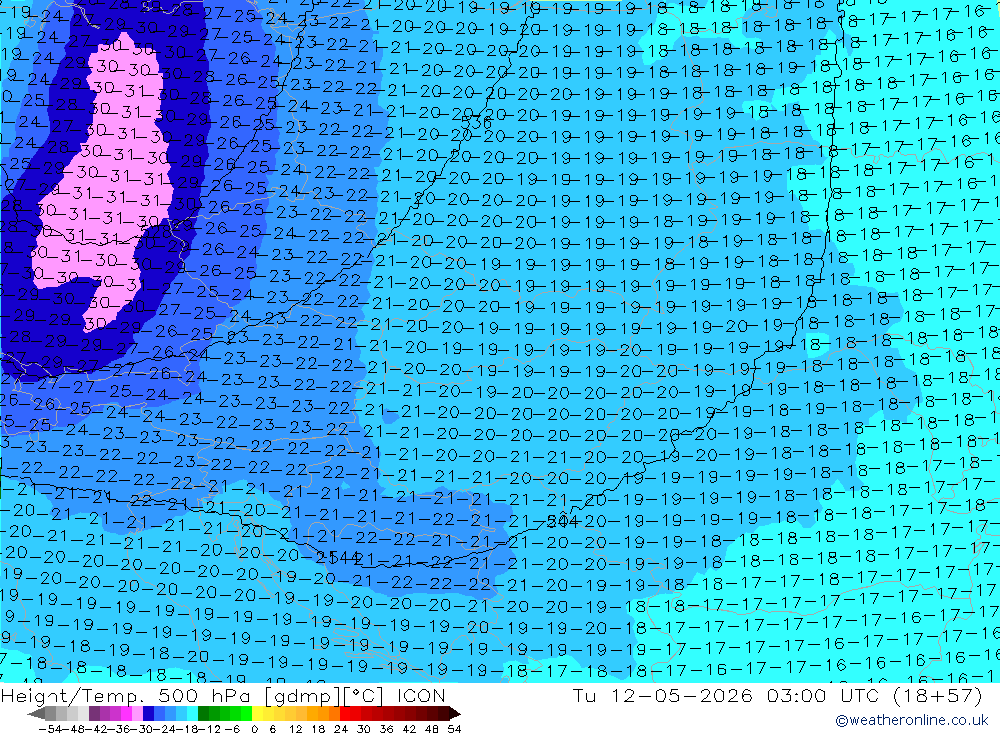This screenshot has width=1000, height=733.
Task: Click the '54' maximum scale value
Action: tap(454, 729)
